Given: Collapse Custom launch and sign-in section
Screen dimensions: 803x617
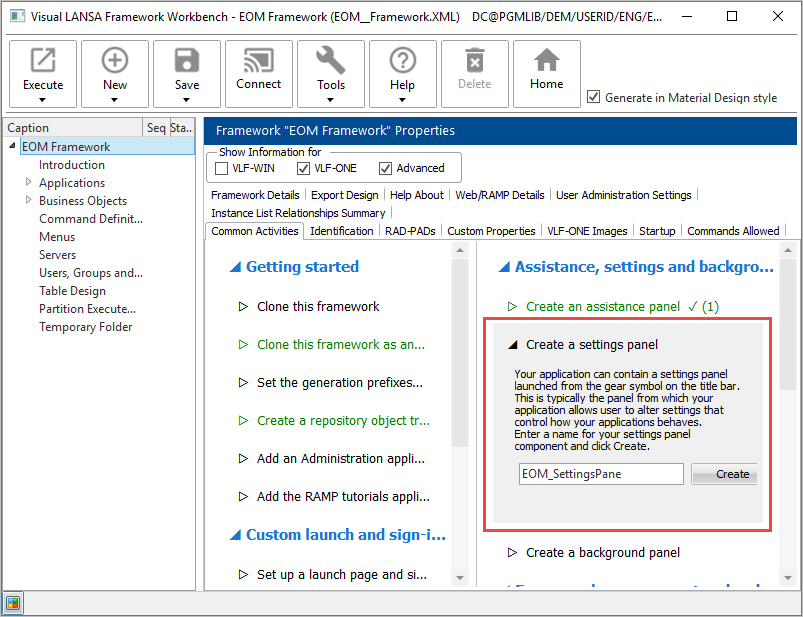Looking at the screenshot, I should [x=235, y=535].
